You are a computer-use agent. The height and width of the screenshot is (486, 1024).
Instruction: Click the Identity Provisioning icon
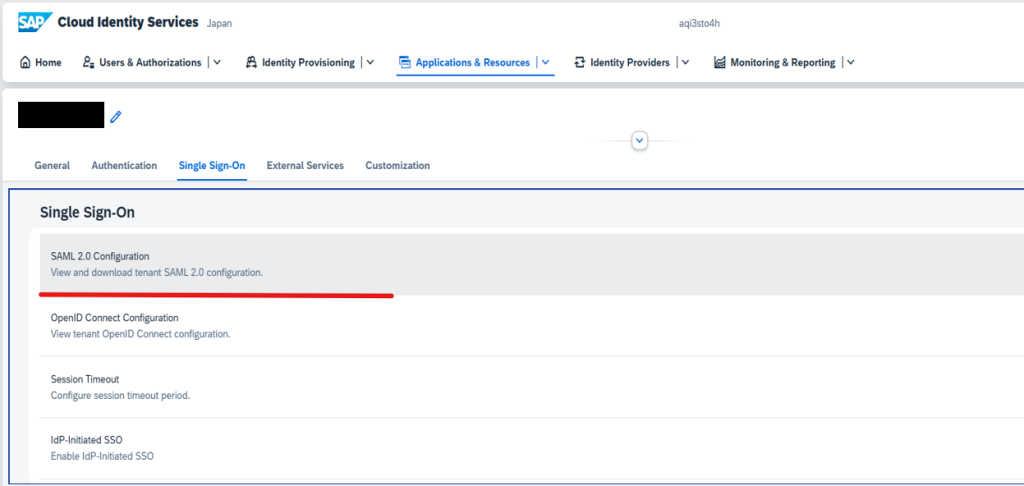[x=252, y=62]
